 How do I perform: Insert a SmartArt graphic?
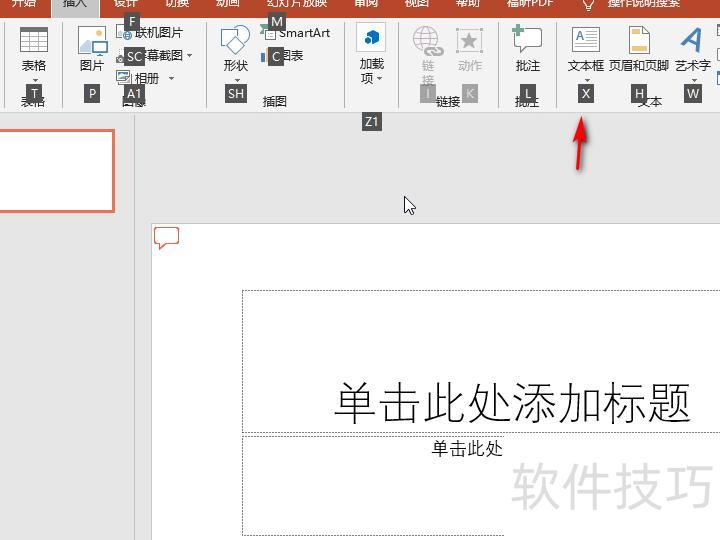tap(296, 33)
